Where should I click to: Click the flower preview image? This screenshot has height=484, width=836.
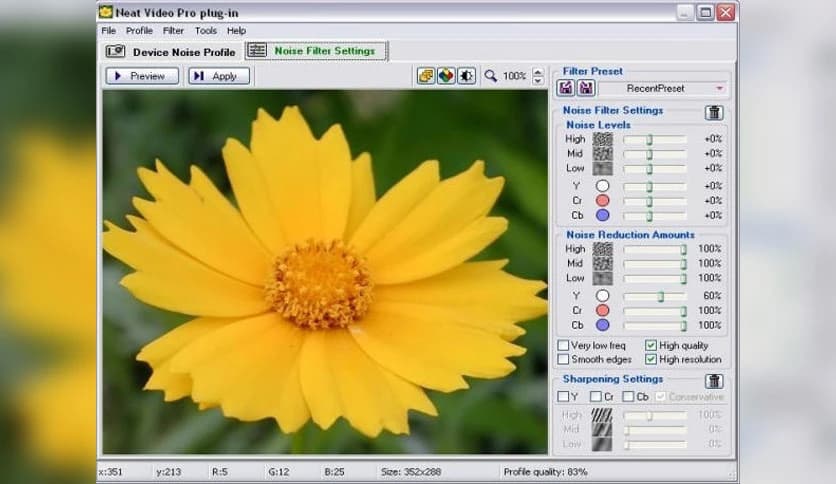pos(325,272)
